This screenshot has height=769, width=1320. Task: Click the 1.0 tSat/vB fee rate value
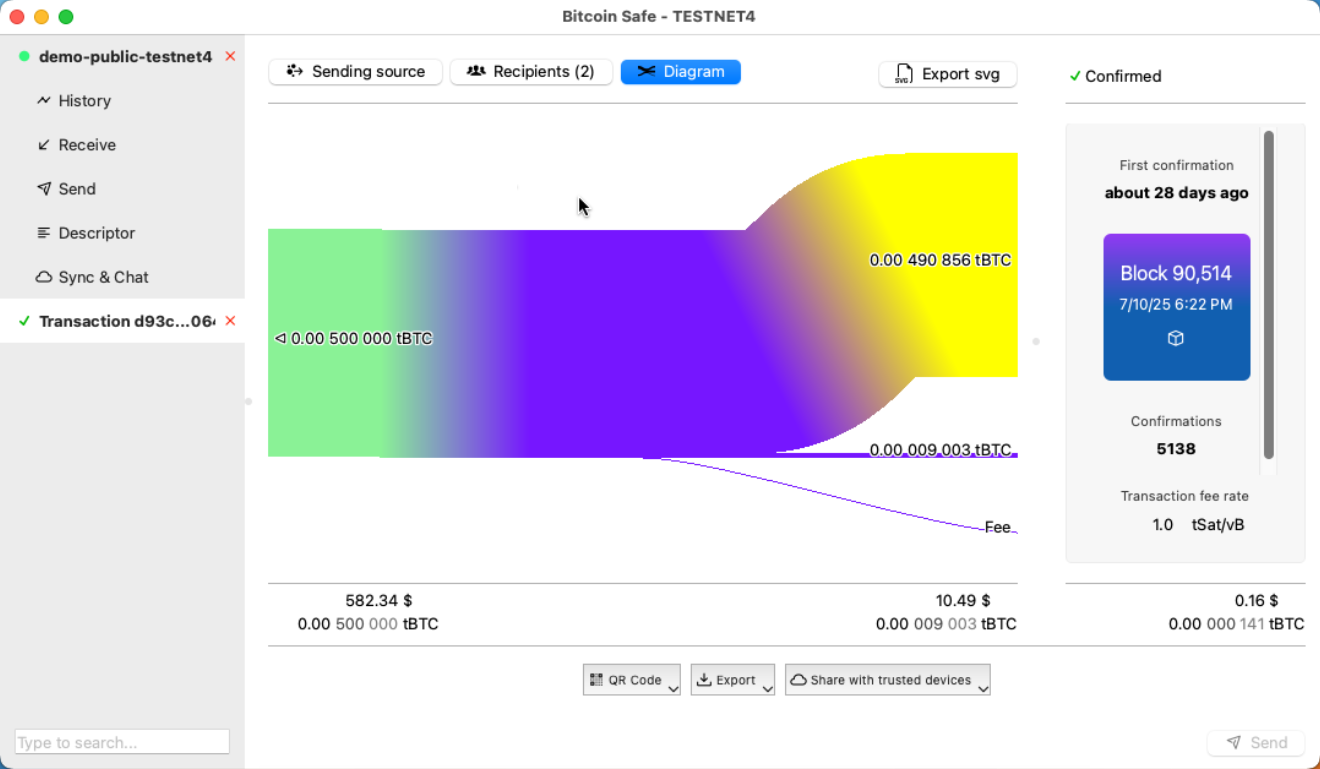[x=1198, y=524]
